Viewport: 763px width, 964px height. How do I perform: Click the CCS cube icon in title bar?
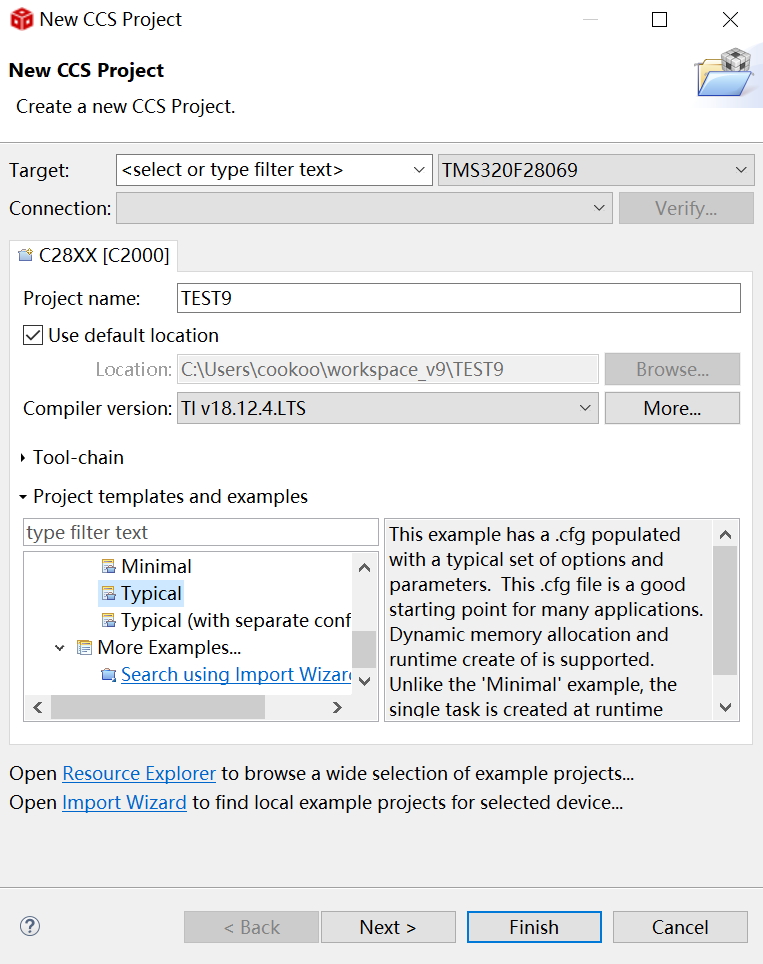[21, 20]
